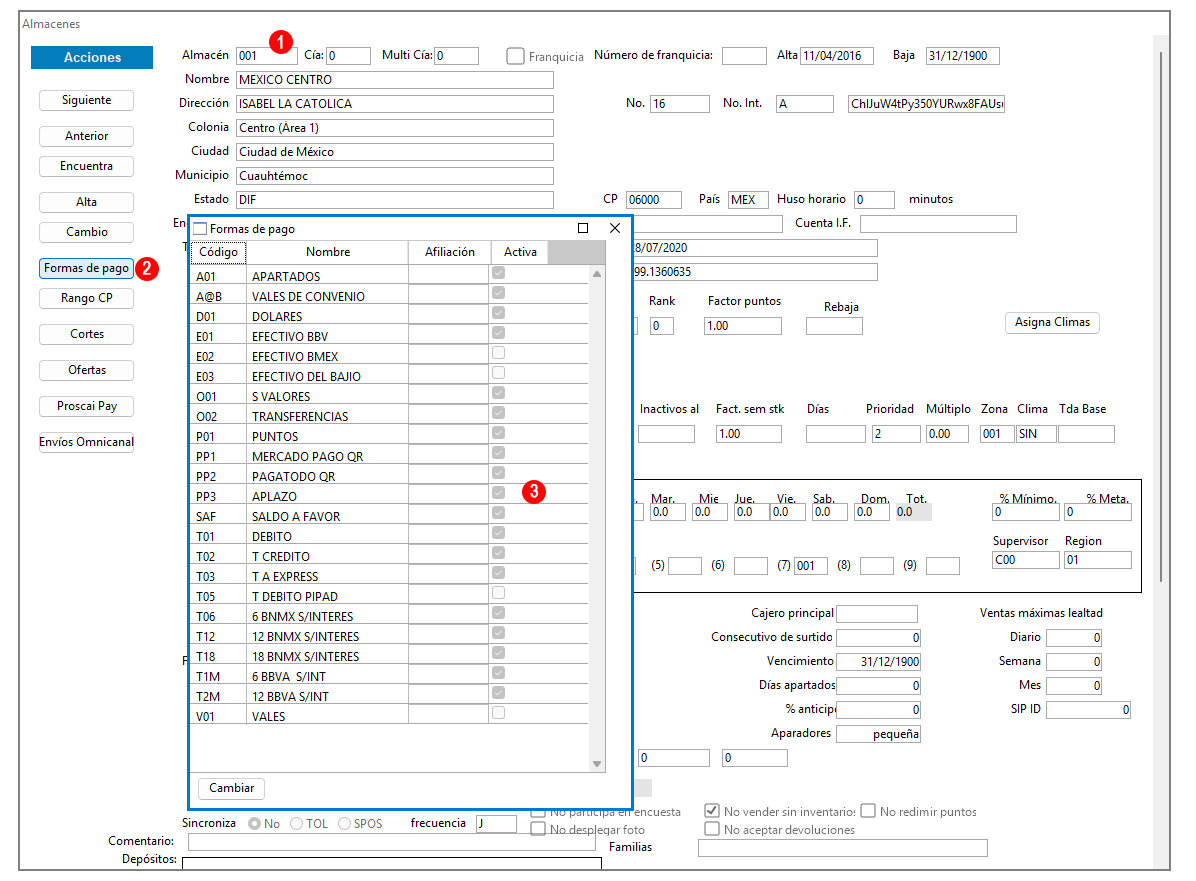Click the Proscai Pay button
This screenshot has width=1196, height=881.
tap(86, 406)
